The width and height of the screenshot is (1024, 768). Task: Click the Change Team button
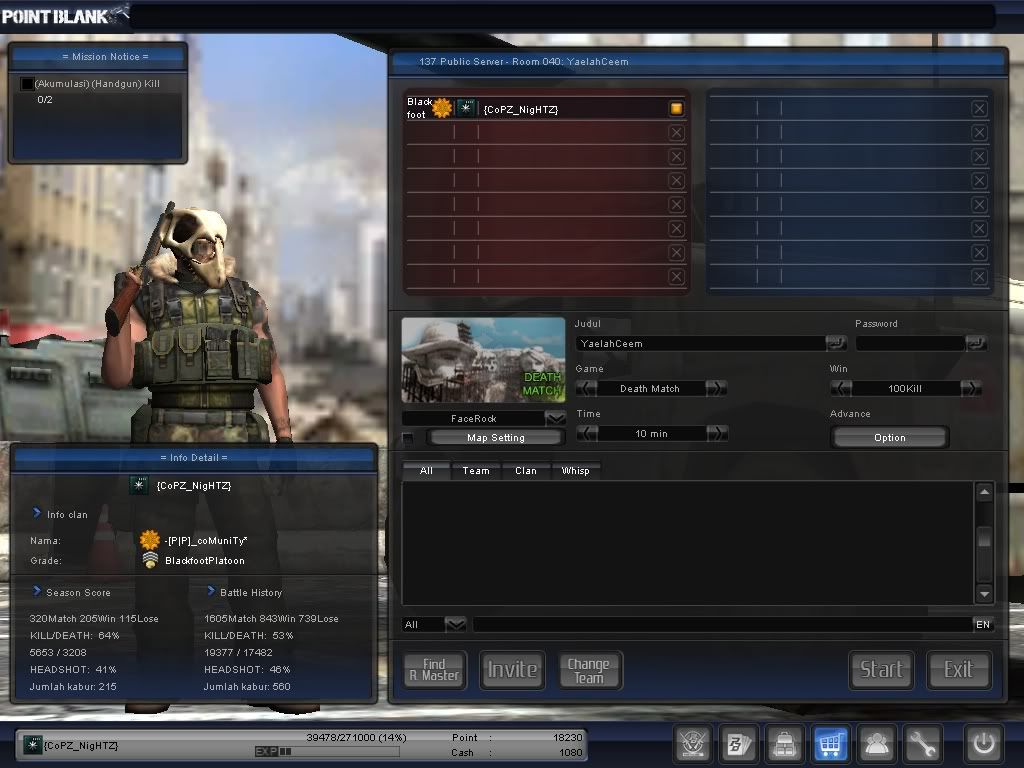tap(590, 669)
